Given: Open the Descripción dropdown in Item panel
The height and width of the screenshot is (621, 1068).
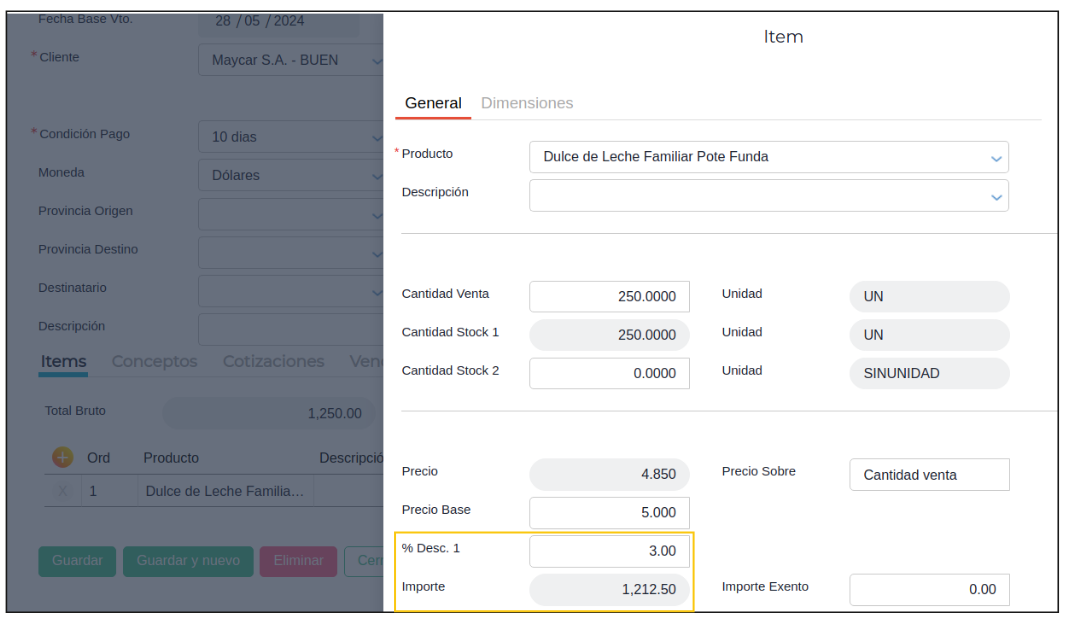Looking at the screenshot, I should pos(996,197).
